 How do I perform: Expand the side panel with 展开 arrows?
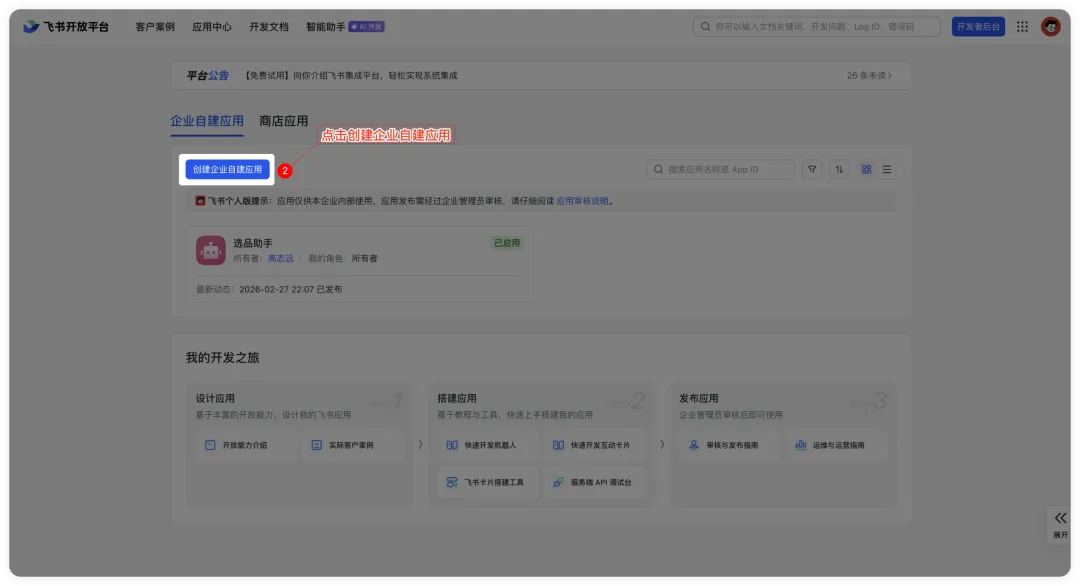tap(1060, 525)
